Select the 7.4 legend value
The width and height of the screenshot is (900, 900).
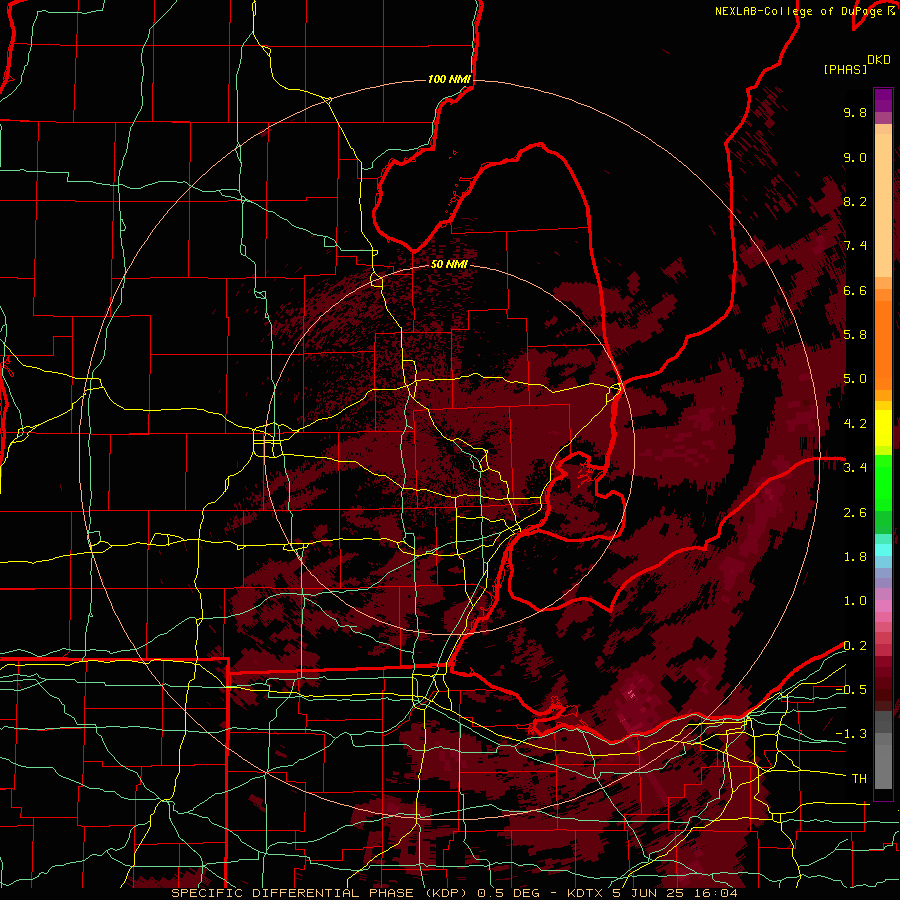(x=855, y=246)
